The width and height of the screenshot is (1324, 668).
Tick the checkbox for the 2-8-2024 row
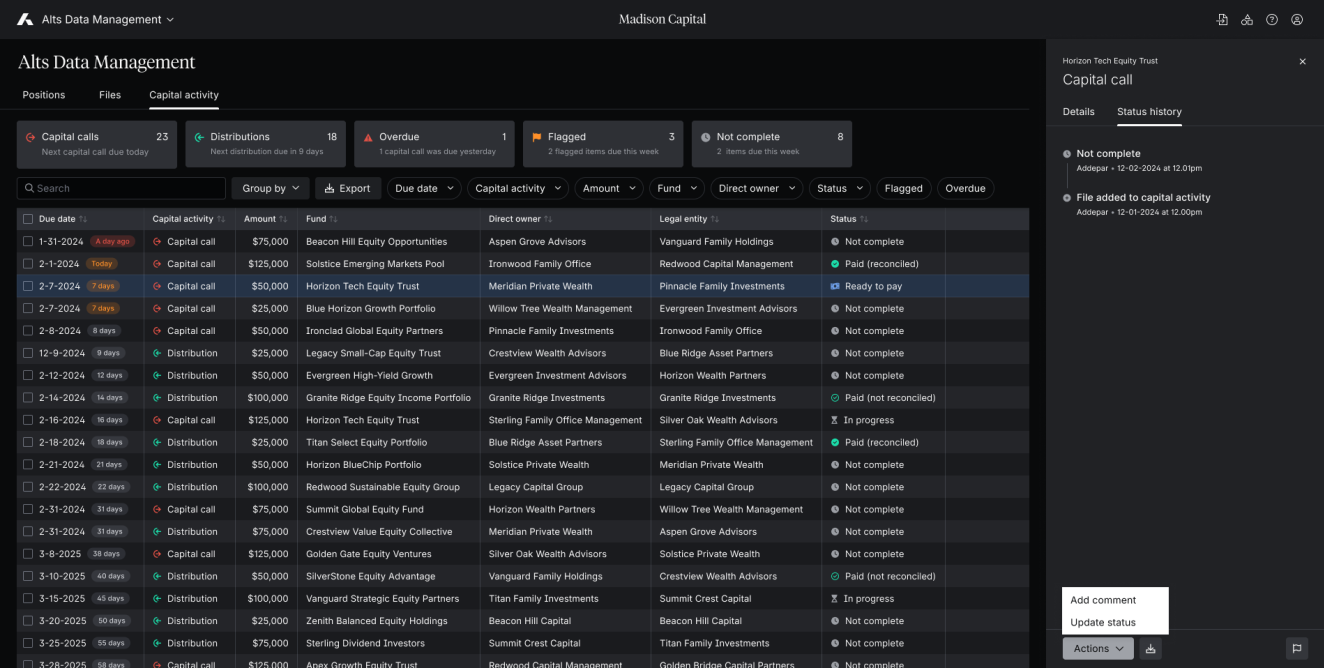tap(28, 331)
